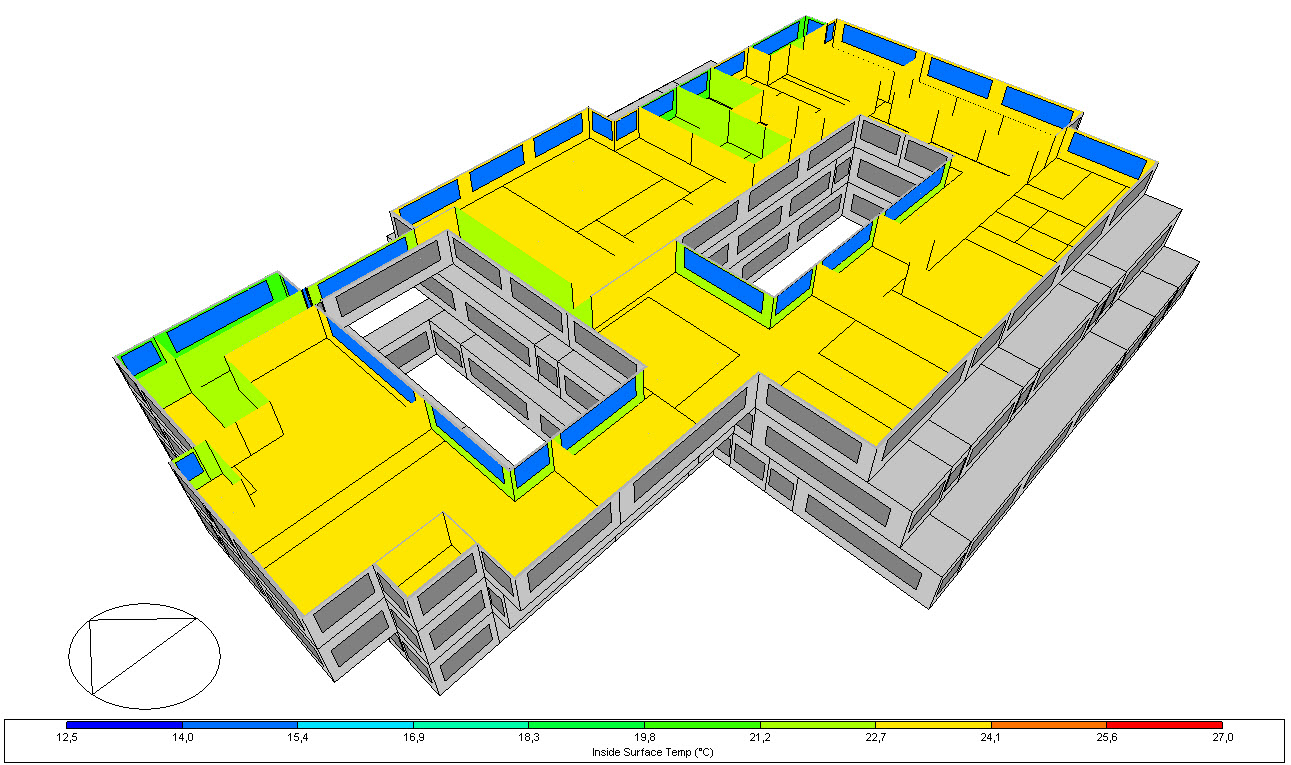Click the cyan 15,4–16,9 legend segment
Screen dimensions: 1291x765
[355, 724]
